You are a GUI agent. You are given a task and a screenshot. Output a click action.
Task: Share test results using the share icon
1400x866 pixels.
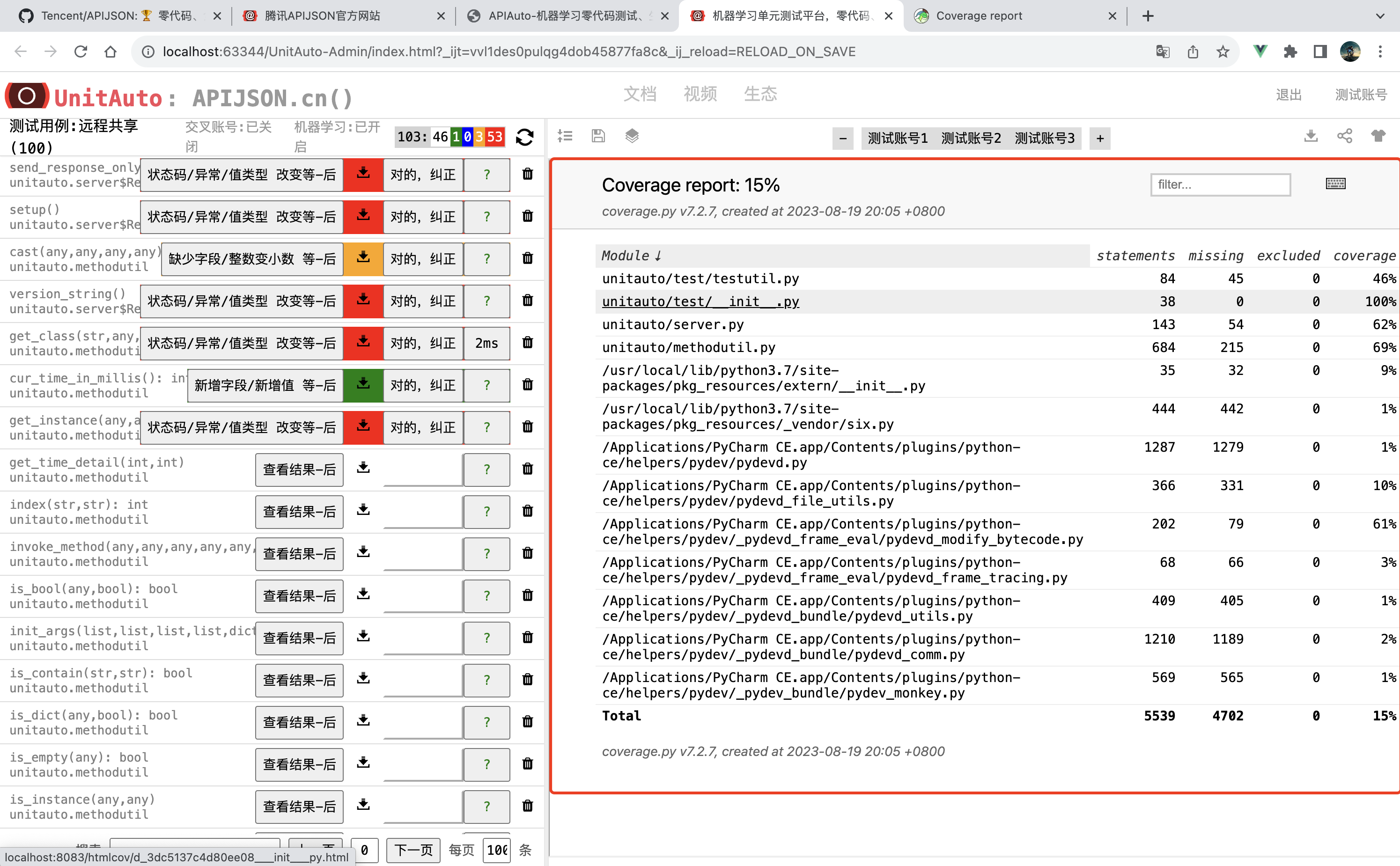[x=1345, y=136]
